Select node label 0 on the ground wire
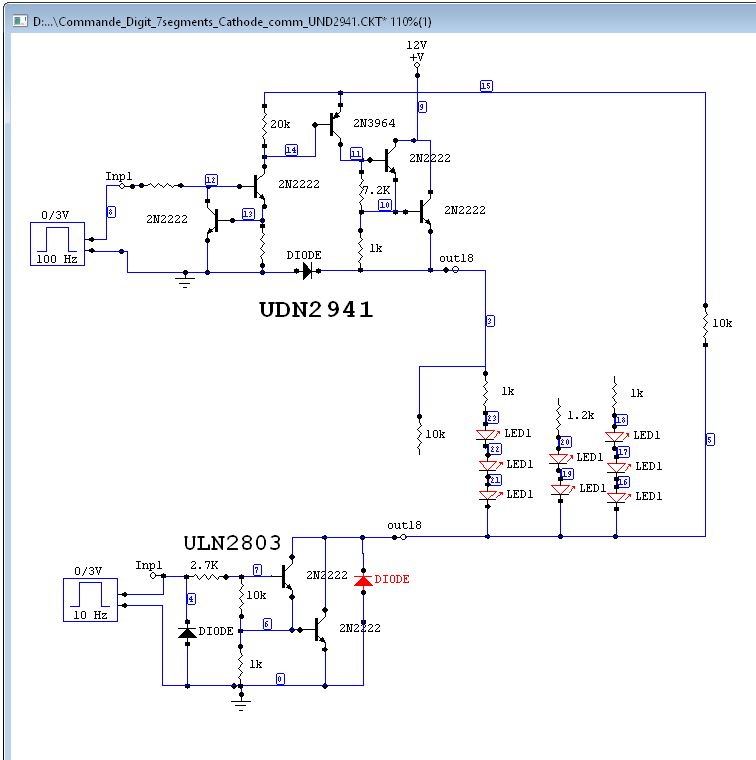 (x=280, y=679)
